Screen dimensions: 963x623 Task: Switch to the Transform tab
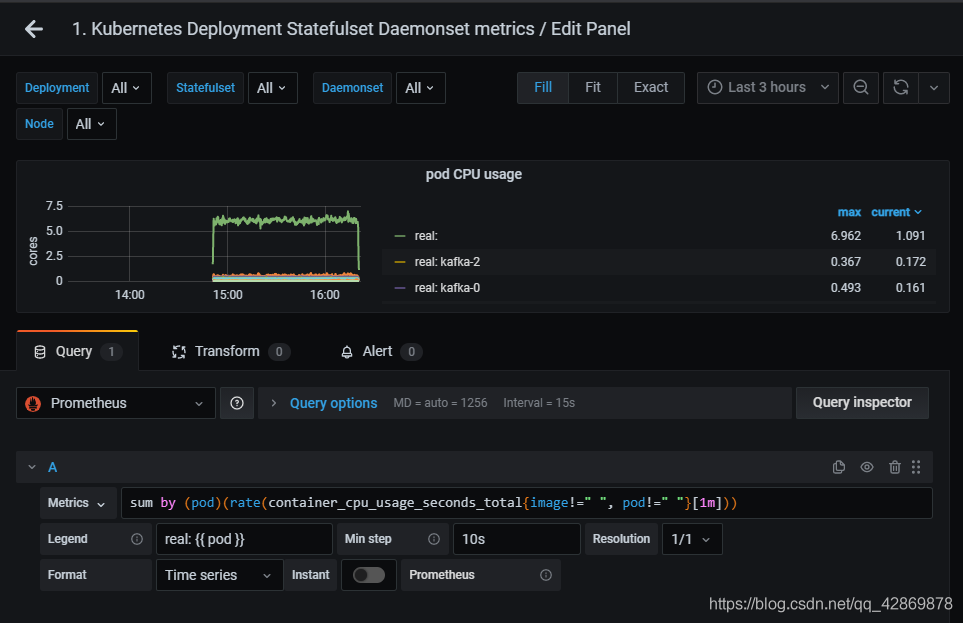(231, 351)
